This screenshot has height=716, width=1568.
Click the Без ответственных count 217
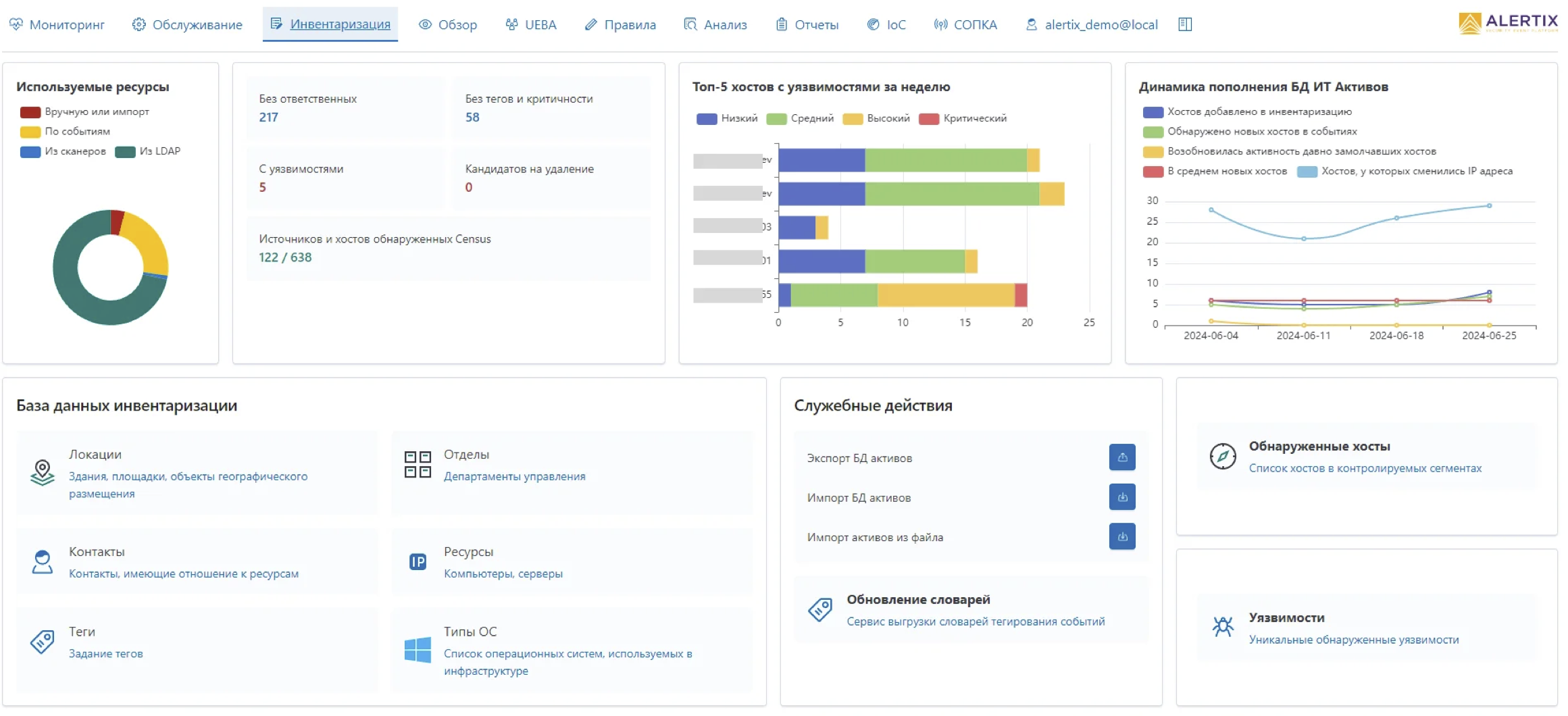pos(268,118)
